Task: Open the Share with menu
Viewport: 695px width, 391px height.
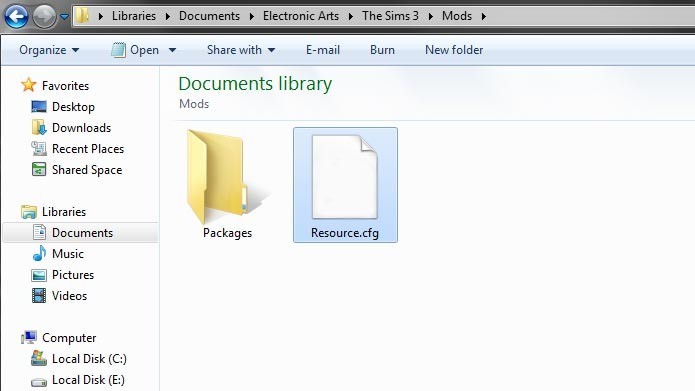Action: click(241, 50)
